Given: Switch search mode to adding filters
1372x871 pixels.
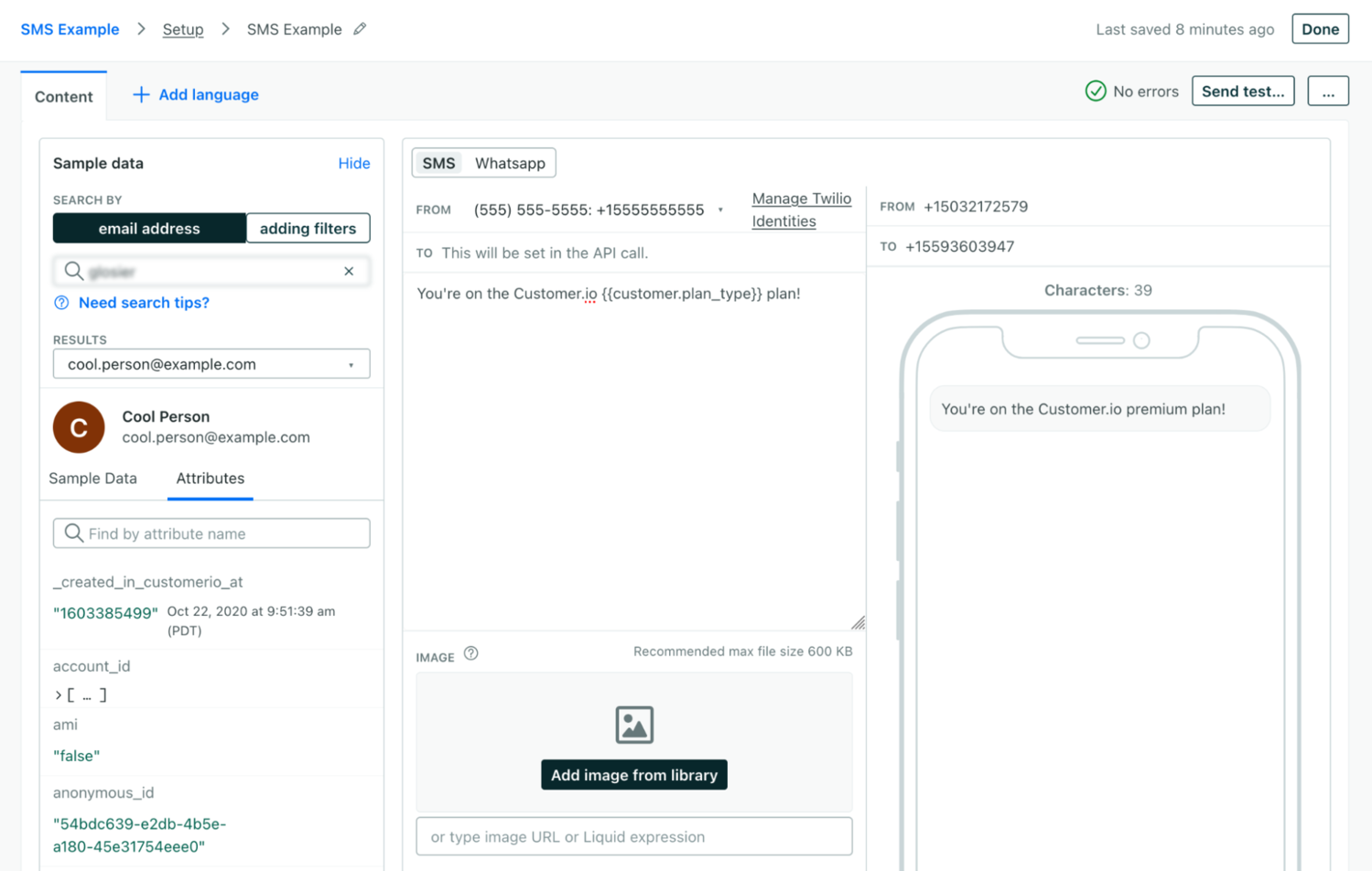Looking at the screenshot, I should [x=308, y=229].
